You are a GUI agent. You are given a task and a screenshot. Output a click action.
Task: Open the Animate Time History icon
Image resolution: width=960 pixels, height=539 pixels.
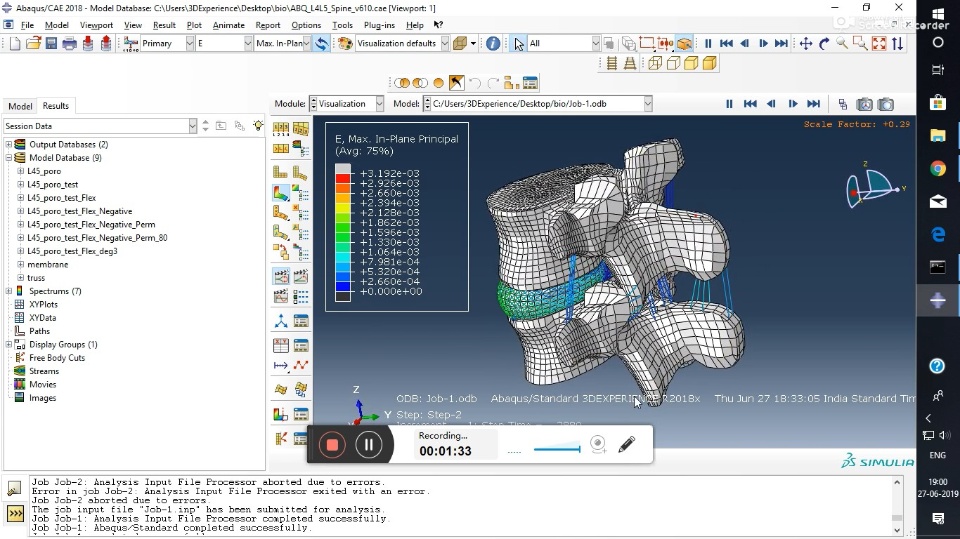tap(300, 277)
